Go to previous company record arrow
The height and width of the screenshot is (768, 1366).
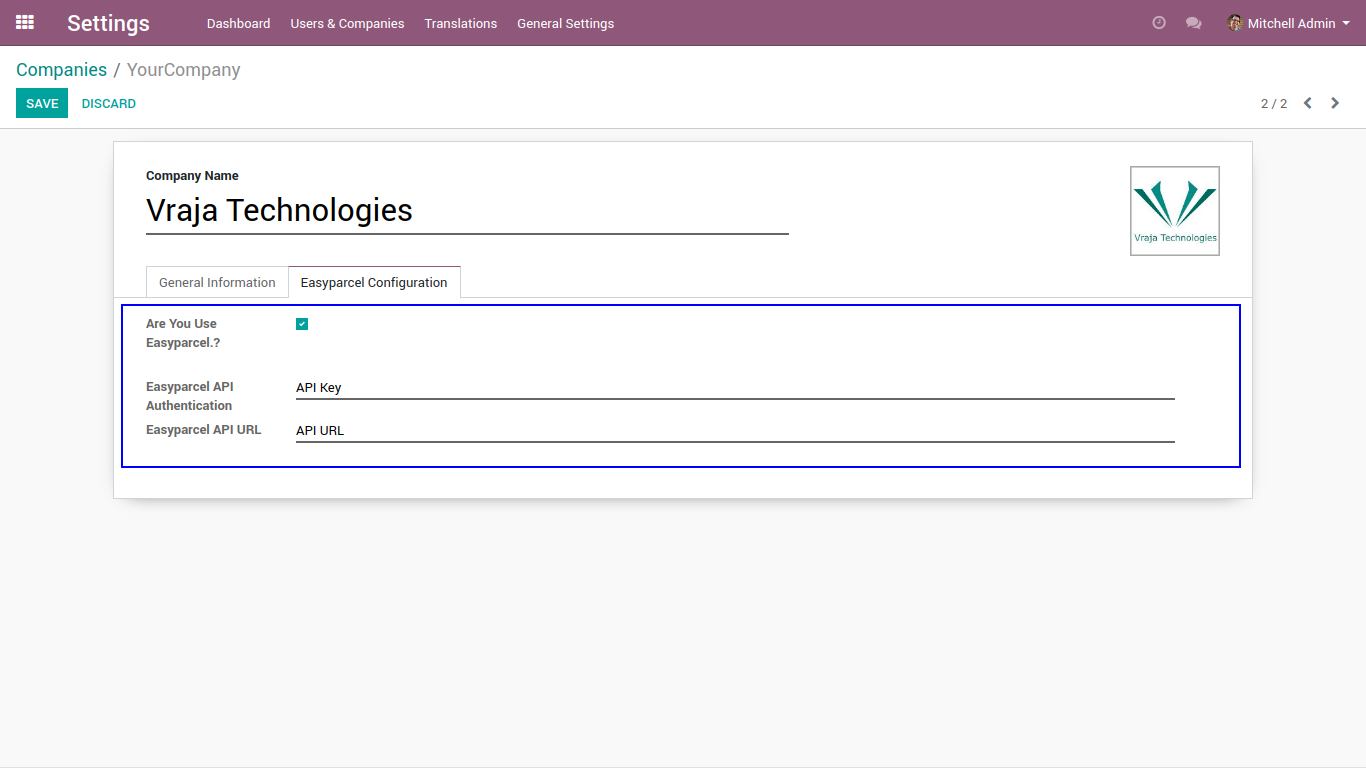(x=1307, y=103)
